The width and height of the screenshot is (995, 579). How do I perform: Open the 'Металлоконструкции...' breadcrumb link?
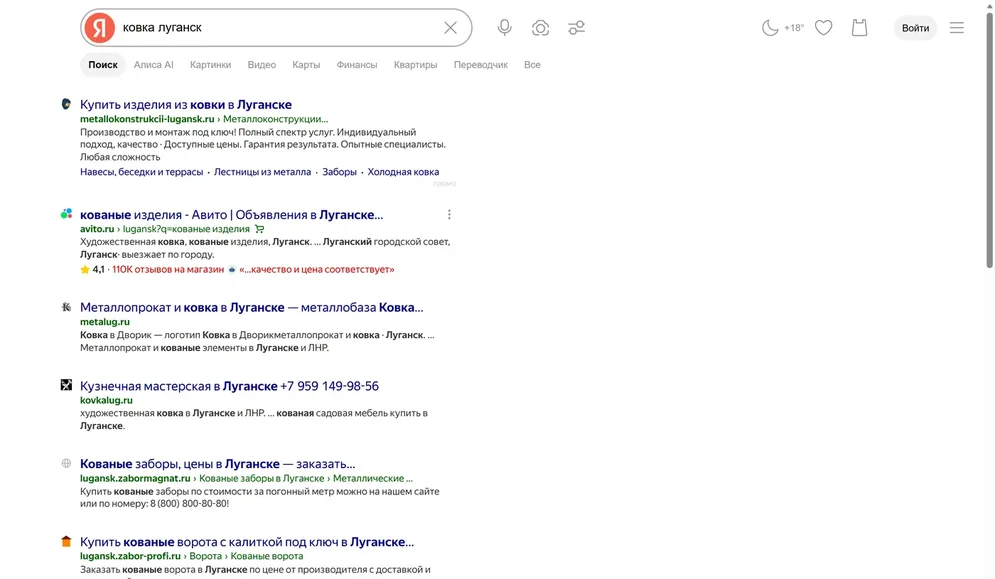[x=275, y=119]
